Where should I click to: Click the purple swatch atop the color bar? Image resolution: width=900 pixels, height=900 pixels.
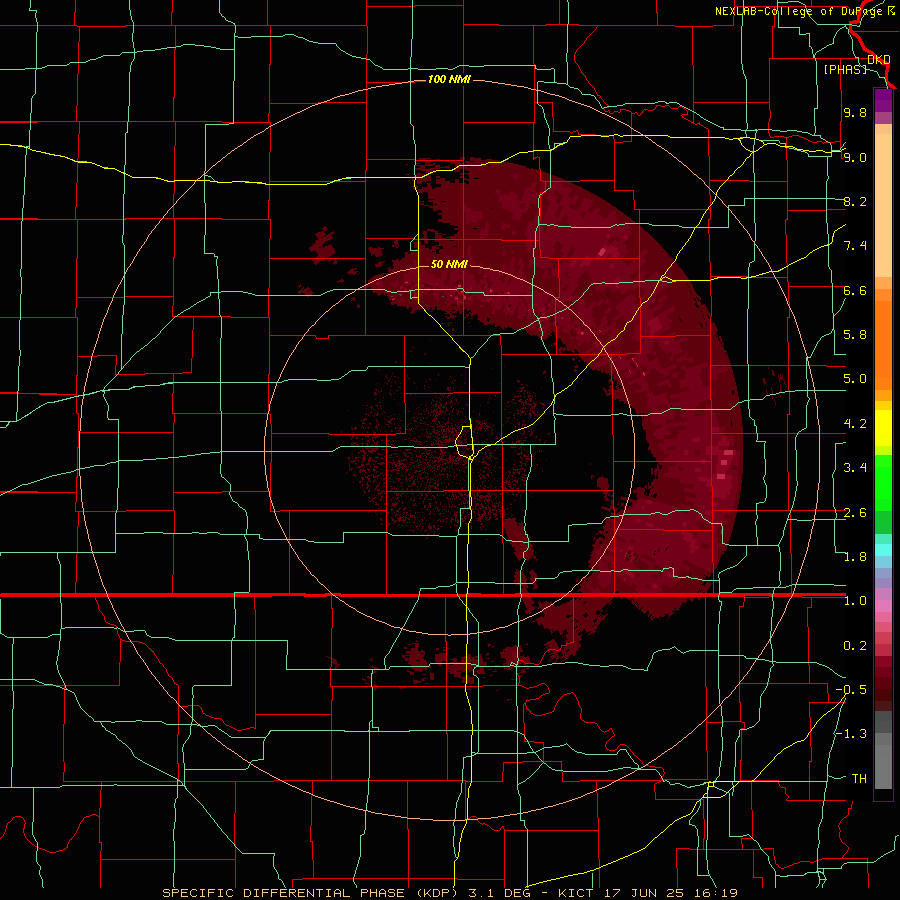[883, 101]
